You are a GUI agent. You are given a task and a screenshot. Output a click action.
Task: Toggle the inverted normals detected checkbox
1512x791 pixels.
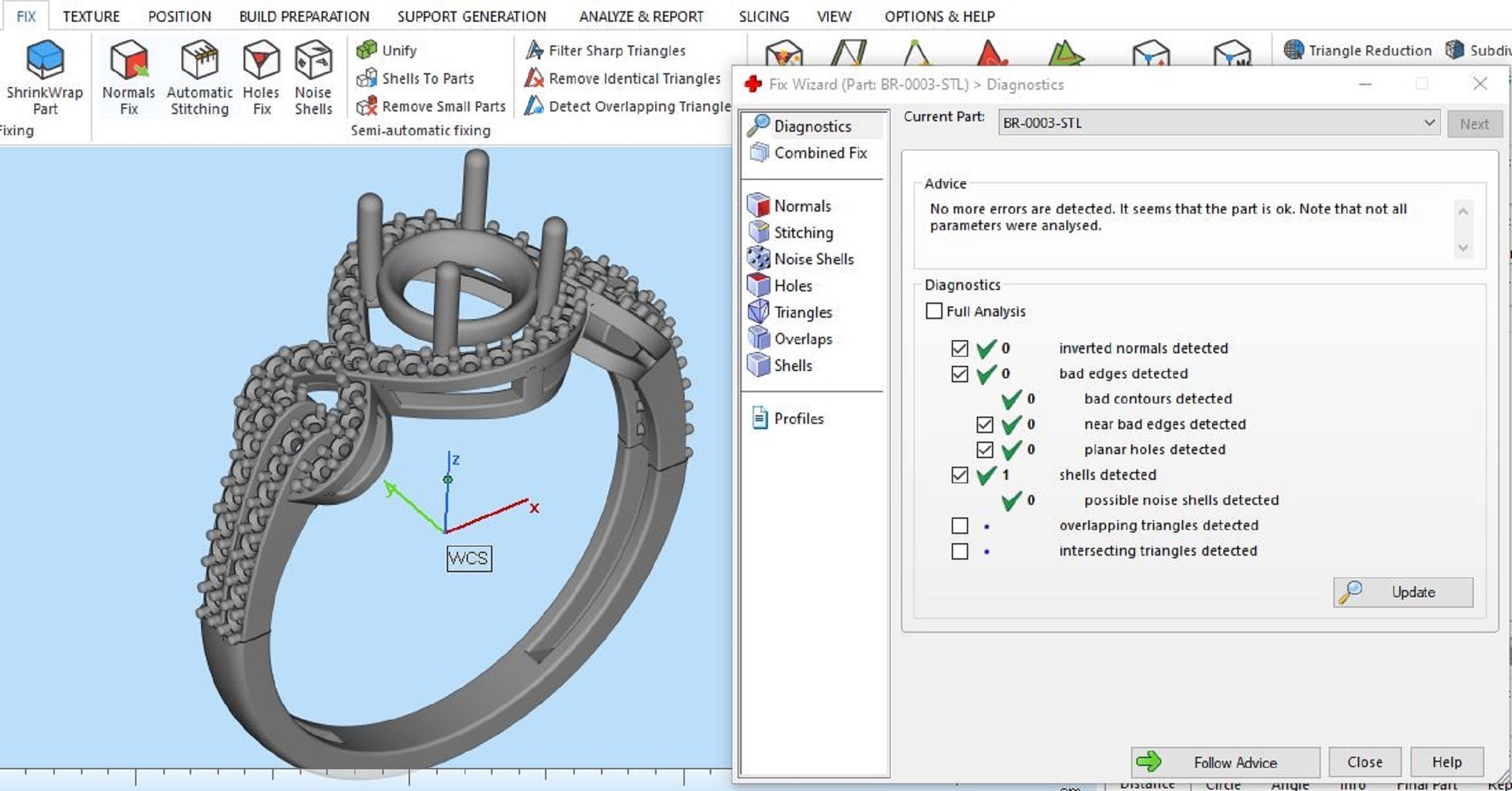pyautogui.click(x=960, y=348)
